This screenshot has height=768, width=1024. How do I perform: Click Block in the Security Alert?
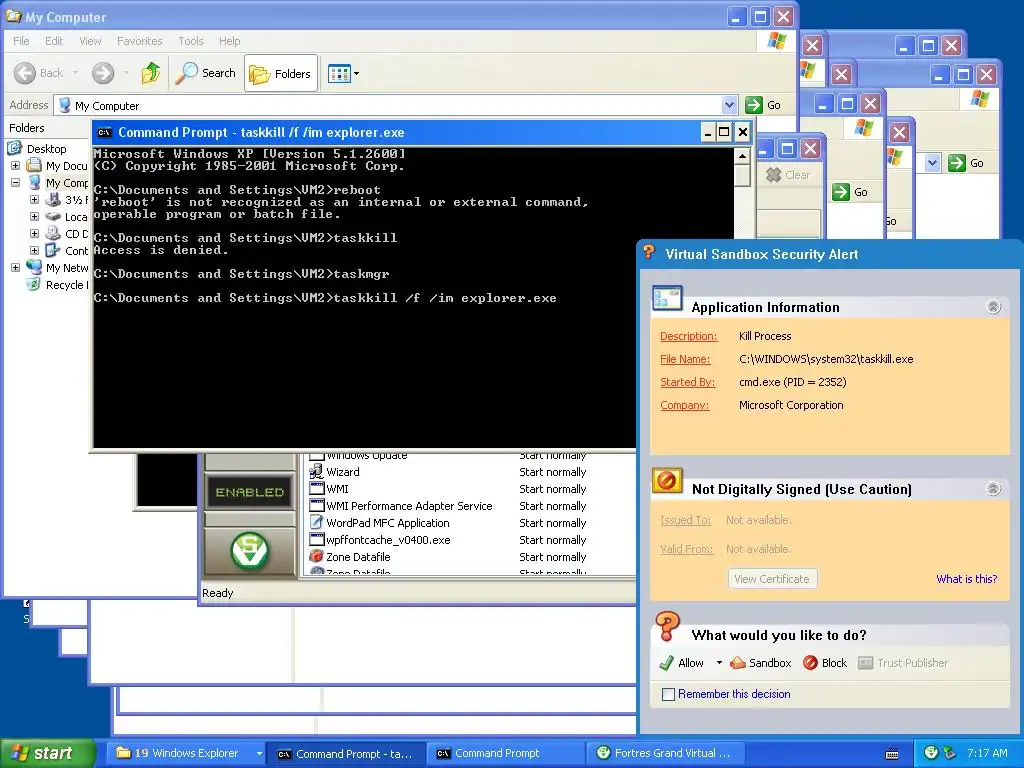pos(825,663)
